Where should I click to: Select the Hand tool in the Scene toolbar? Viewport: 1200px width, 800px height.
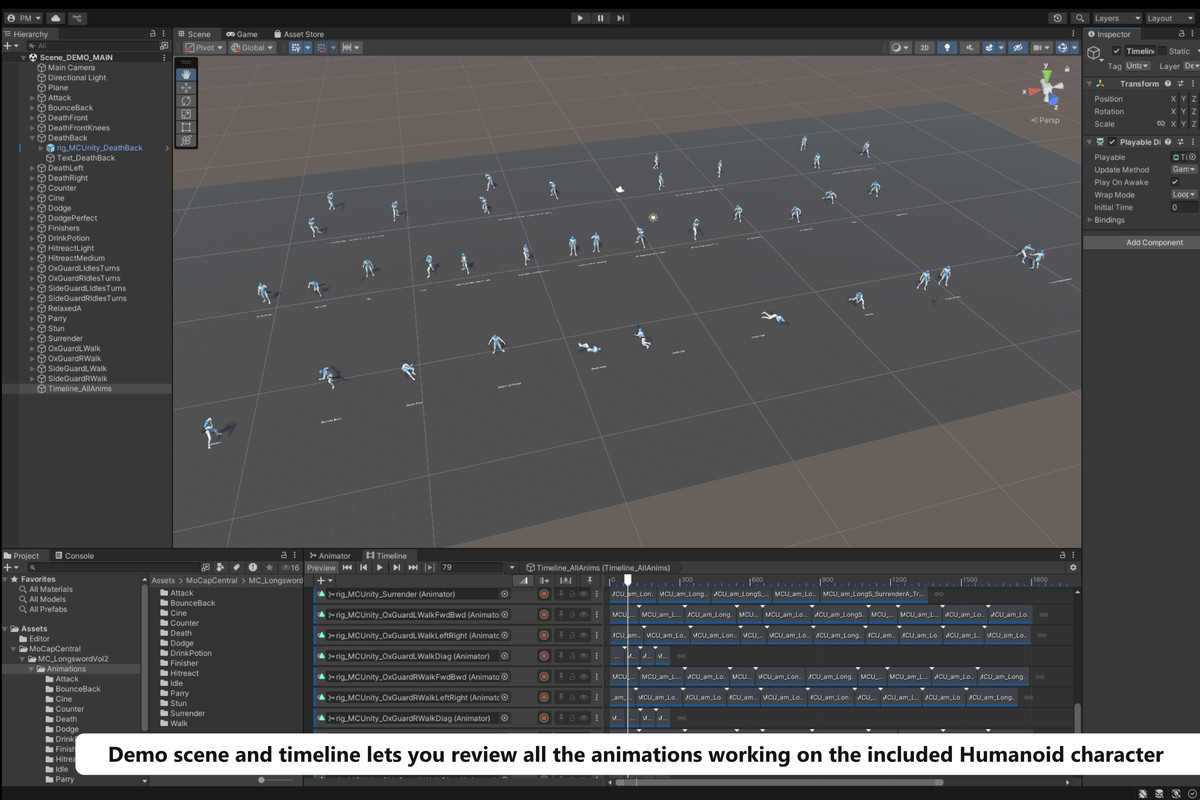coord(185,74)
